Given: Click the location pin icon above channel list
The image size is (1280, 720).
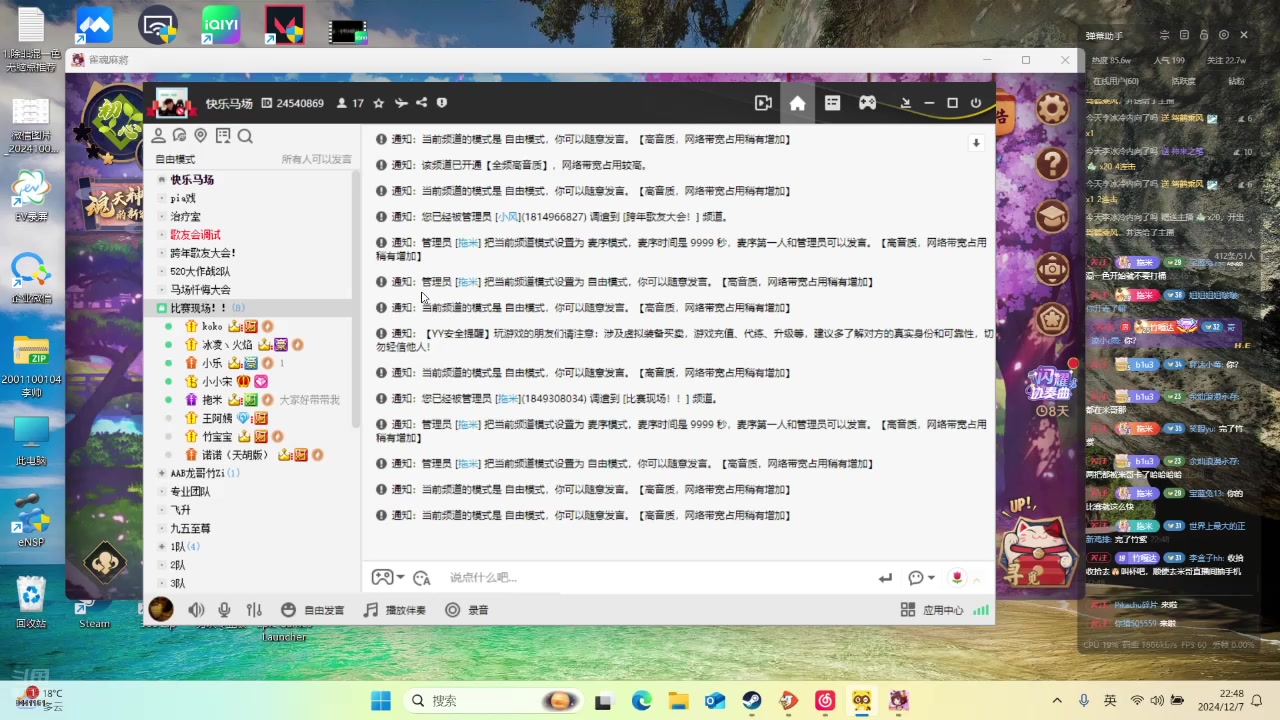Looking at the screenshot, I should [201, 136].
